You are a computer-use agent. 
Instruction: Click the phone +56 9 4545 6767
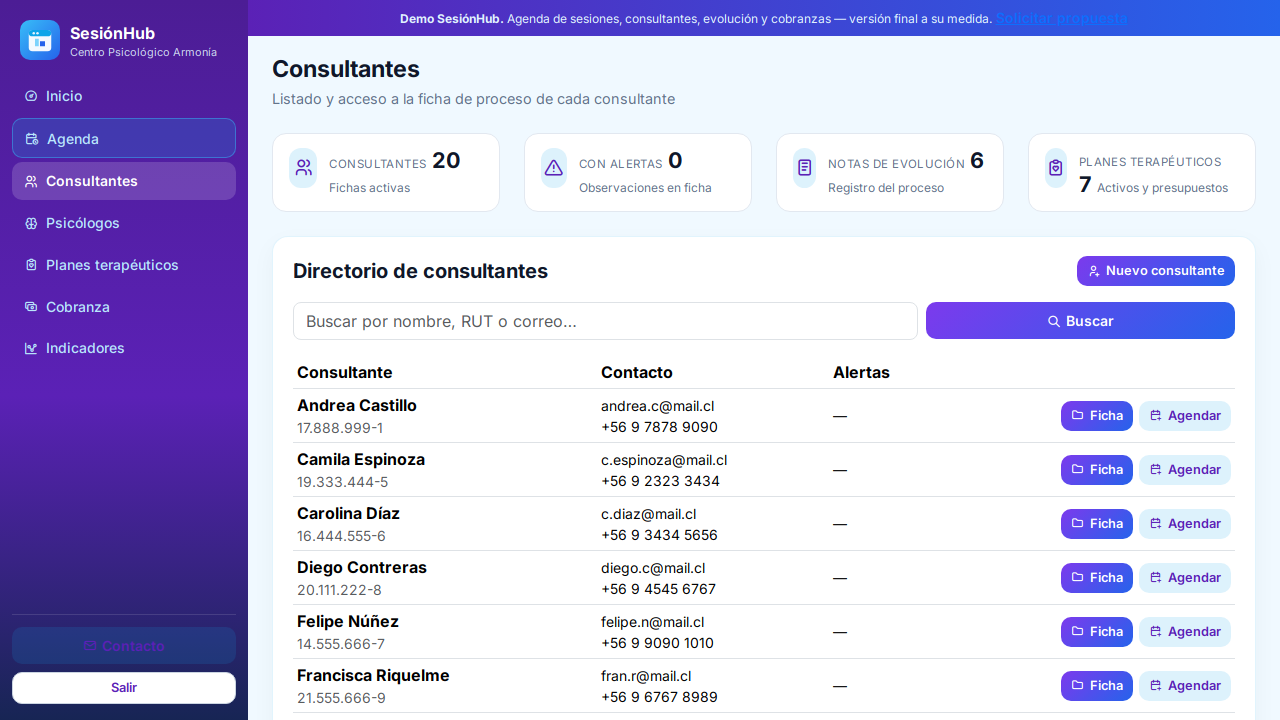(658, 589)
